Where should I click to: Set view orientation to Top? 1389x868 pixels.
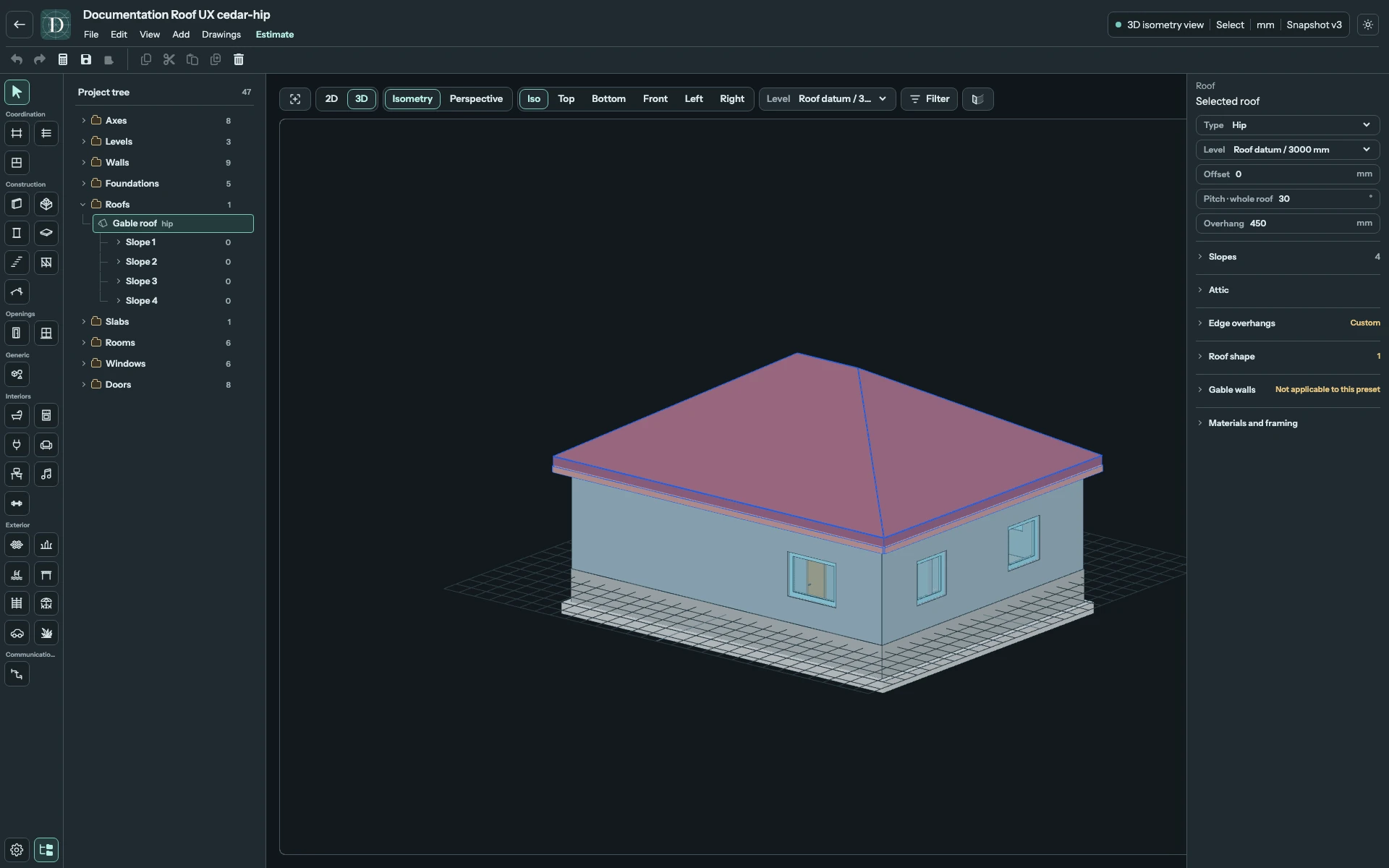coord(566,99)
